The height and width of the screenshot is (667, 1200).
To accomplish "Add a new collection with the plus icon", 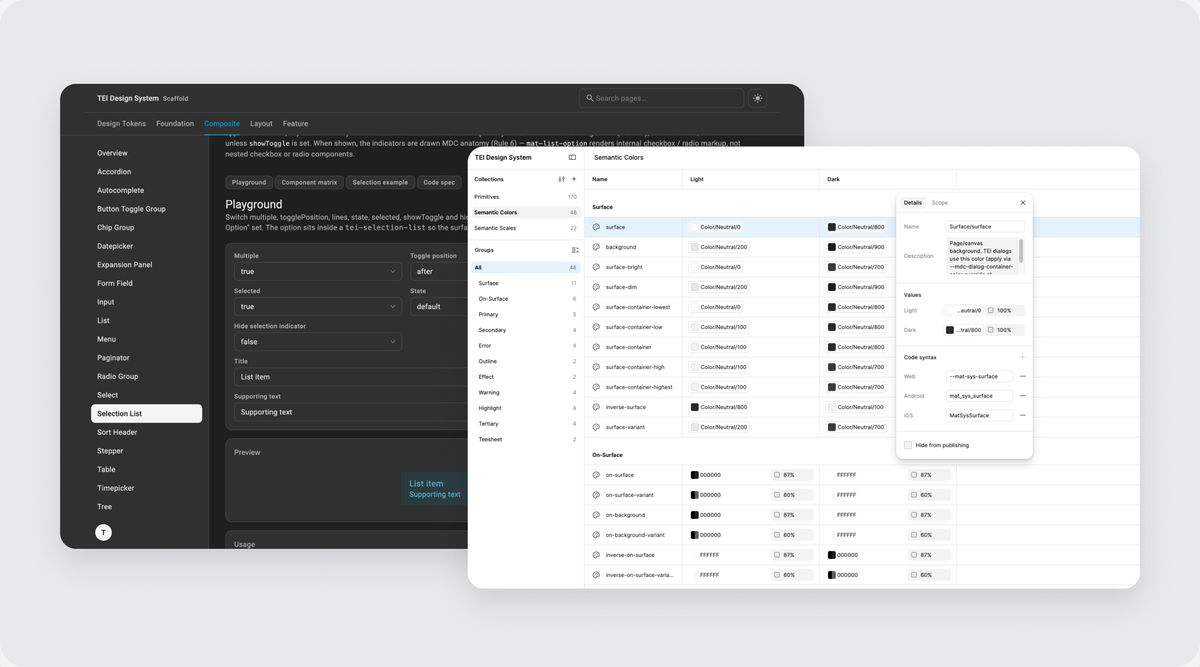I will pyautogui.click(x=573, y=179).
